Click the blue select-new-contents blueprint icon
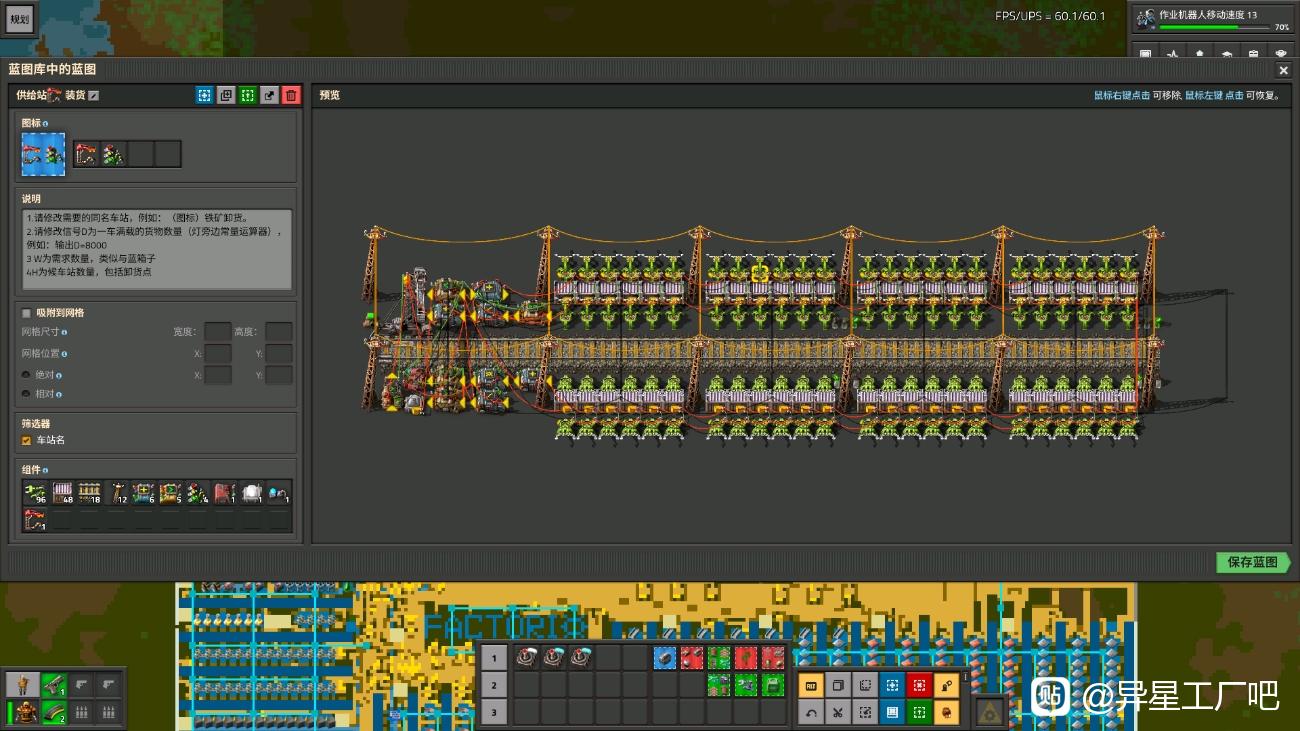 tap(204, 95)
